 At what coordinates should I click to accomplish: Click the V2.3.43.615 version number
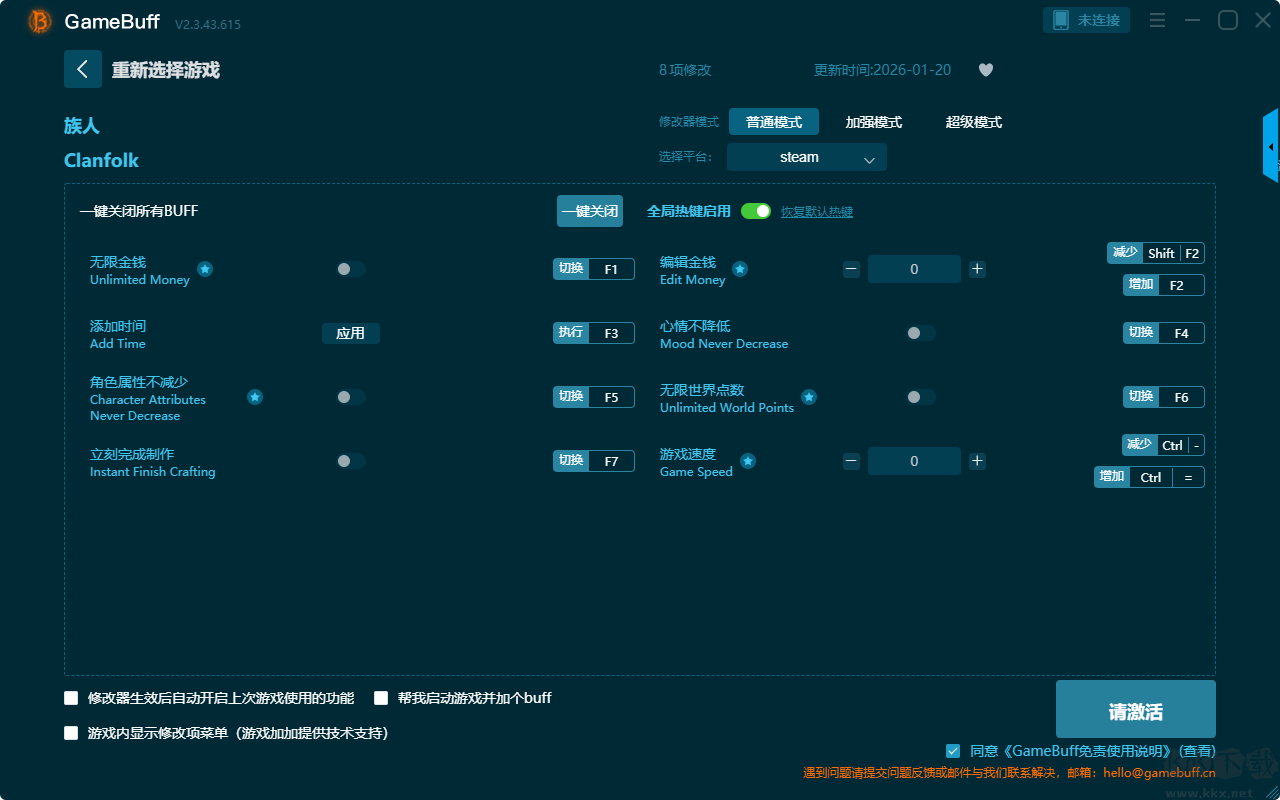[208, 24]
